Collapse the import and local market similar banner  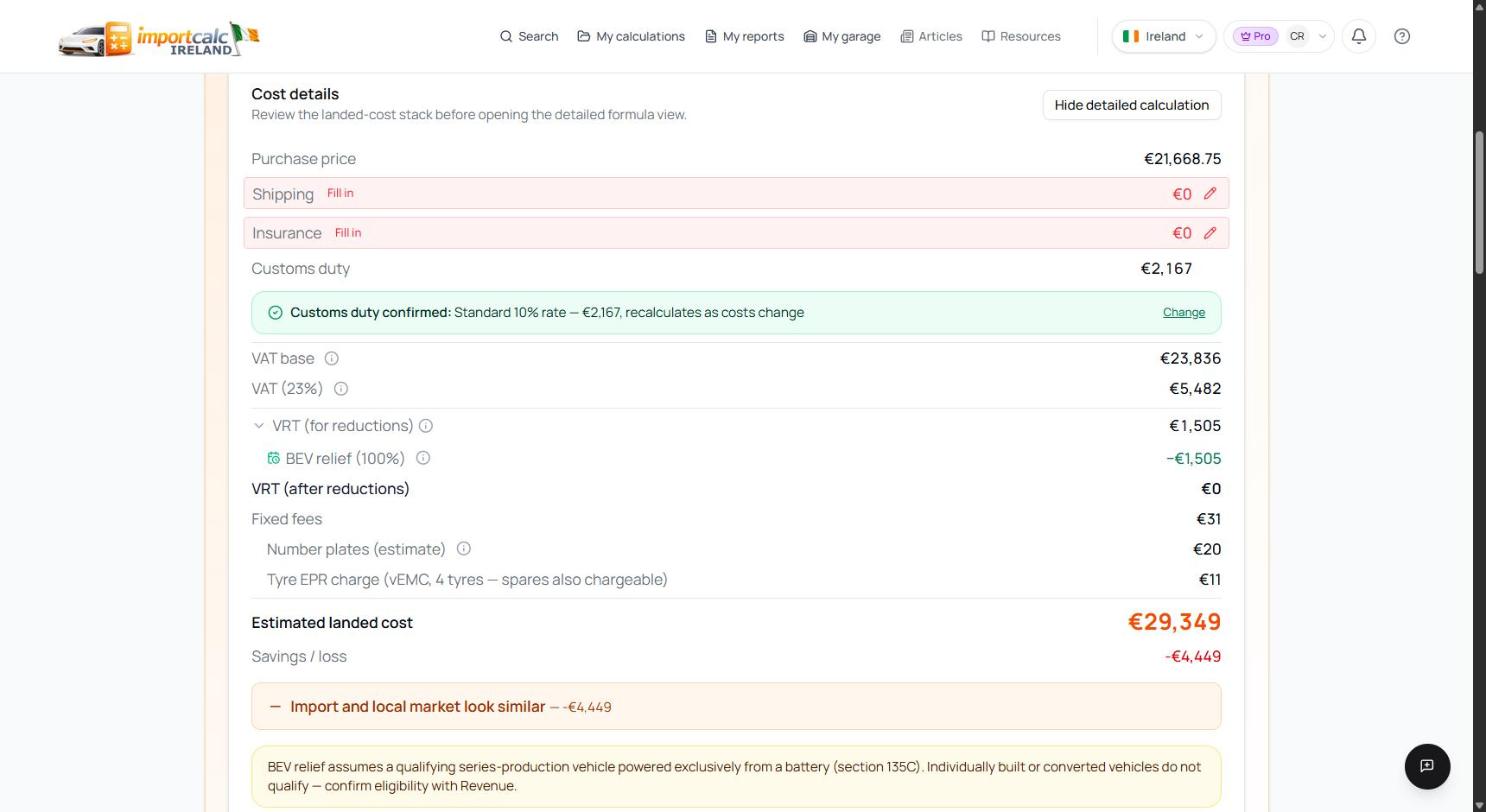pos(275,706)
